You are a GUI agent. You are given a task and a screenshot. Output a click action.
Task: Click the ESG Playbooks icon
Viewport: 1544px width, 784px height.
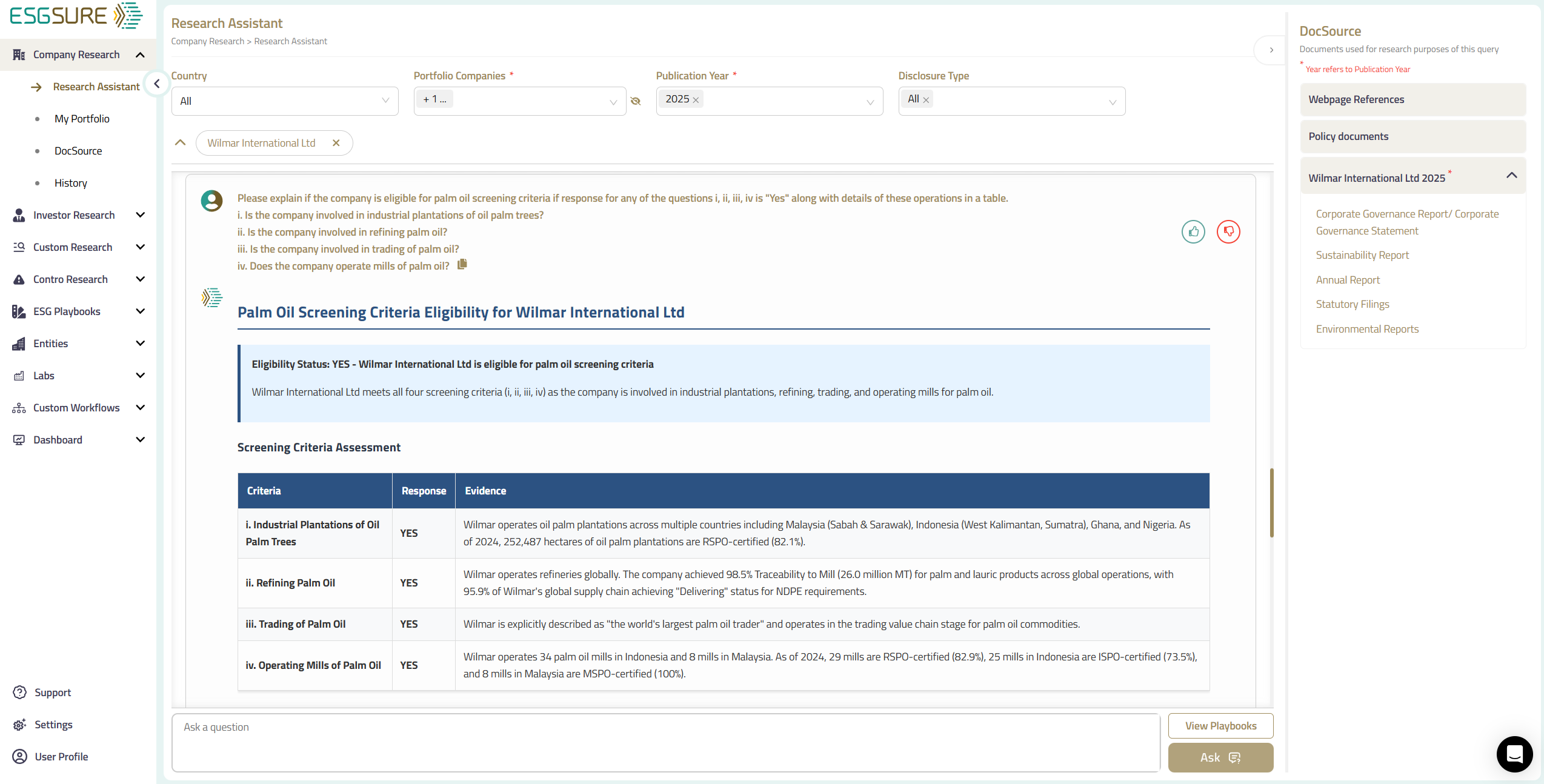[x=19, y=311]
